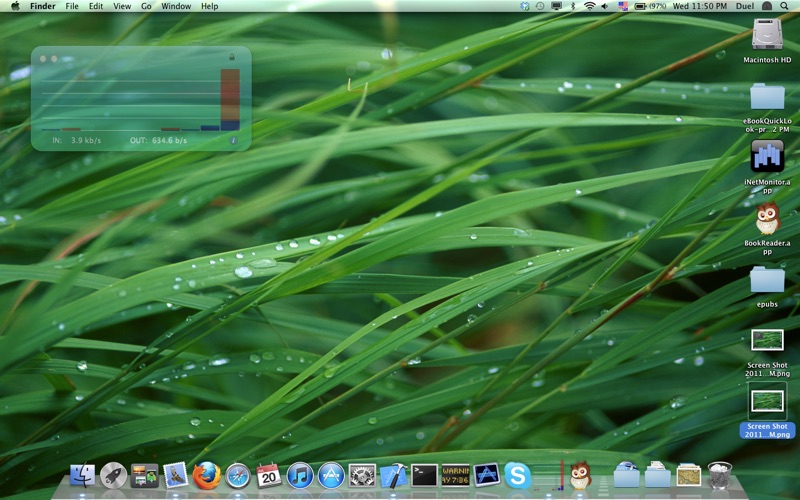
Task: Open the Time Machine menu bar dropdown
Action: [x=540, y=6]
